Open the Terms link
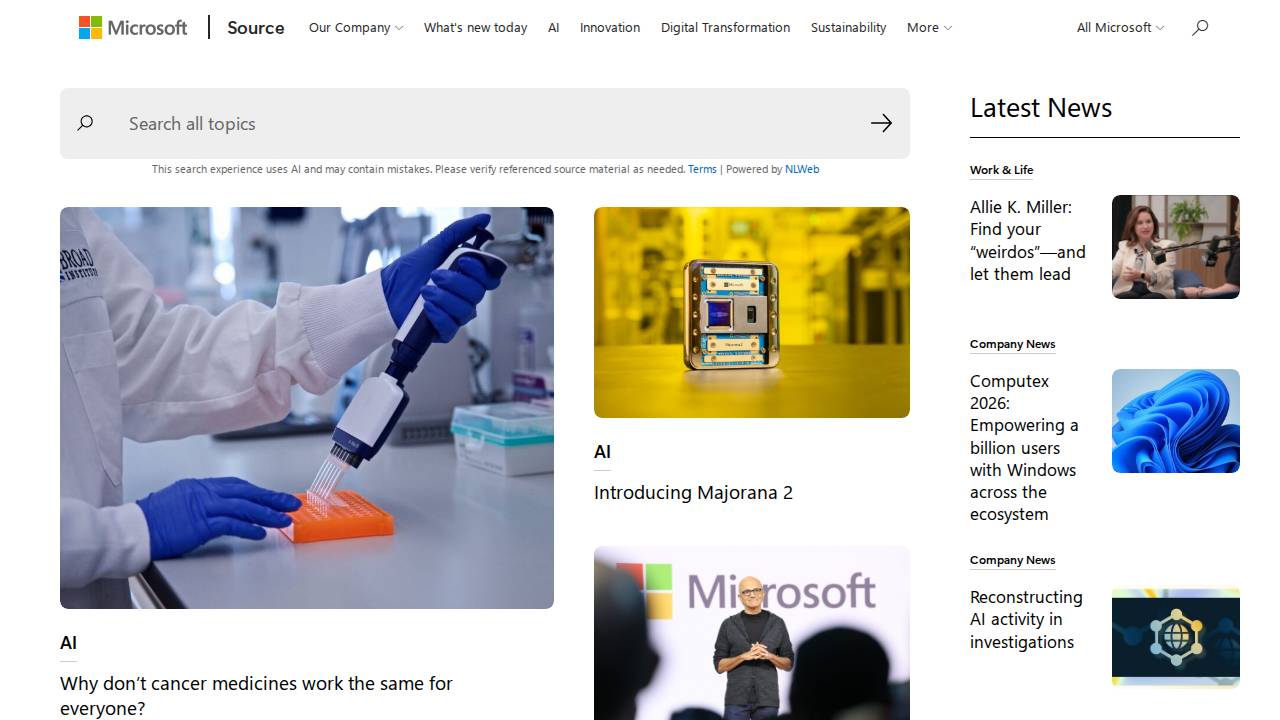 (702, 169)
